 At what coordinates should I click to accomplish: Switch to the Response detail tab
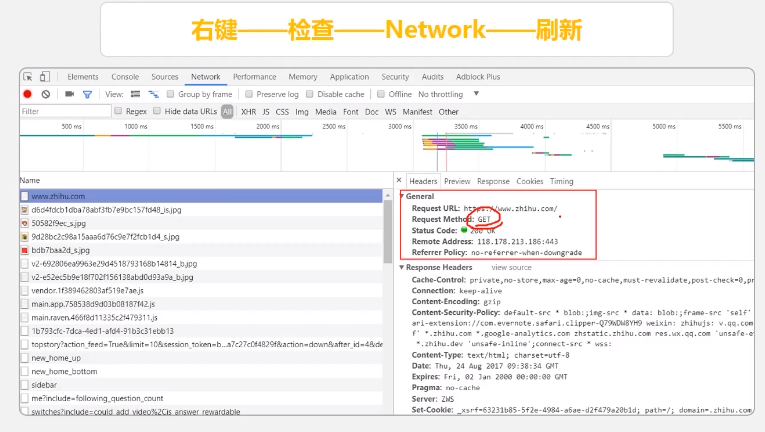493,181
